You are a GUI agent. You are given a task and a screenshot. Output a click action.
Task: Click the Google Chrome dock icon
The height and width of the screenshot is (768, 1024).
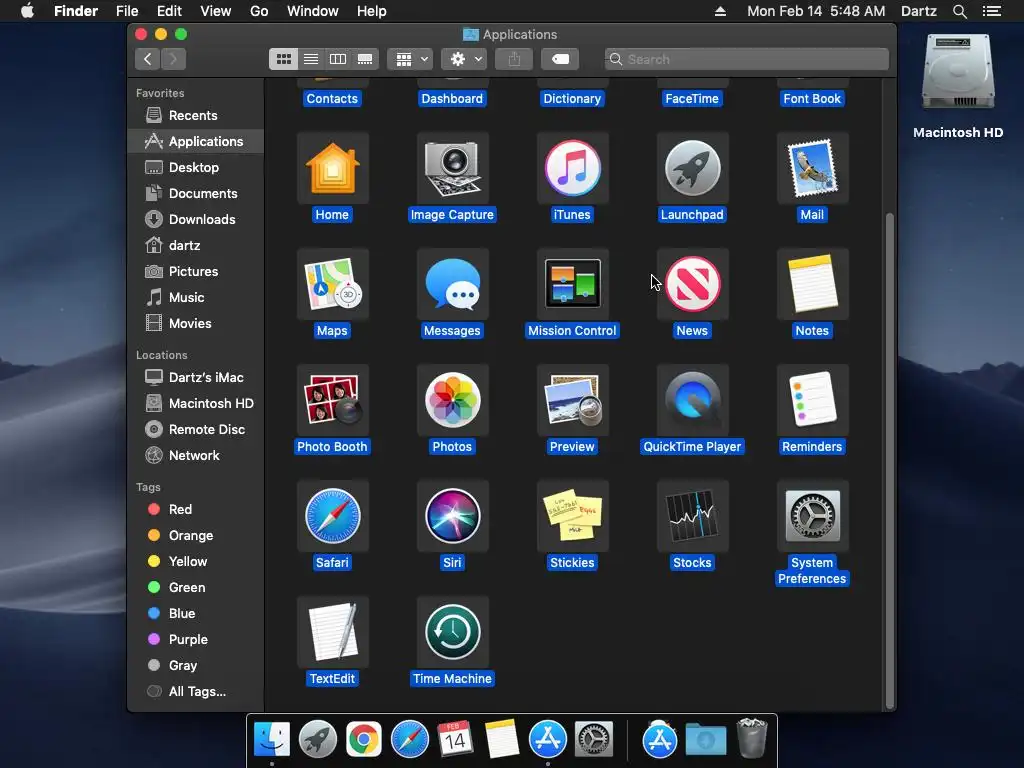tap(364, 739)
